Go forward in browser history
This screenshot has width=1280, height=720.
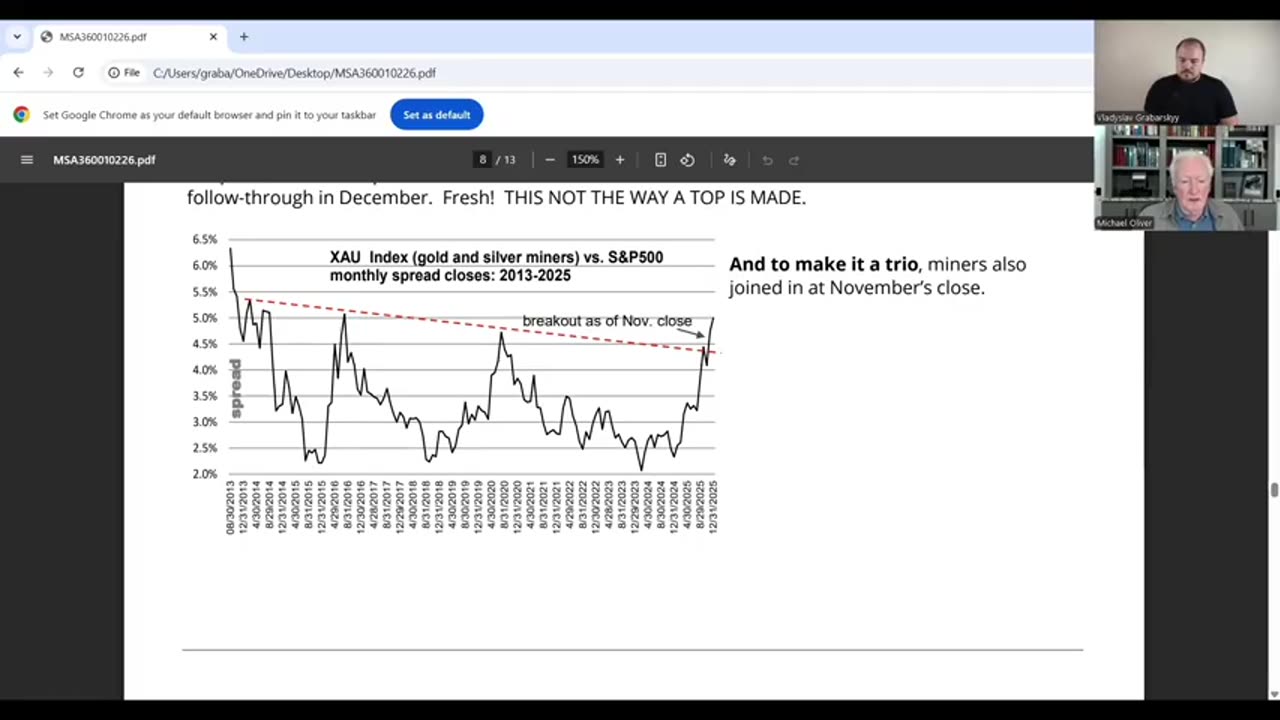tap(48, 73)
